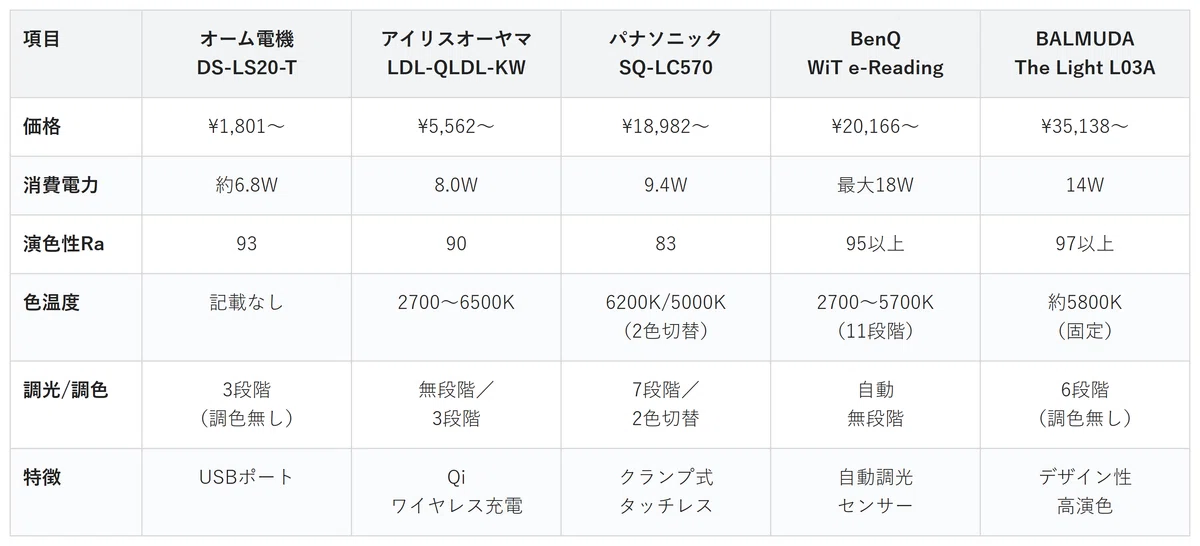Click the BALMUDA The Light L03A header
Screen dimensions: 1200x546
1085,54
